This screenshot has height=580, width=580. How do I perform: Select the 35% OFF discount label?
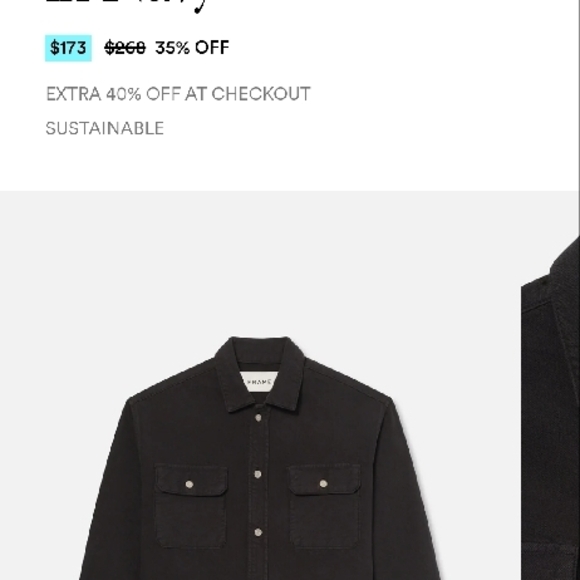pyautogui.click(x=192, y=48)
